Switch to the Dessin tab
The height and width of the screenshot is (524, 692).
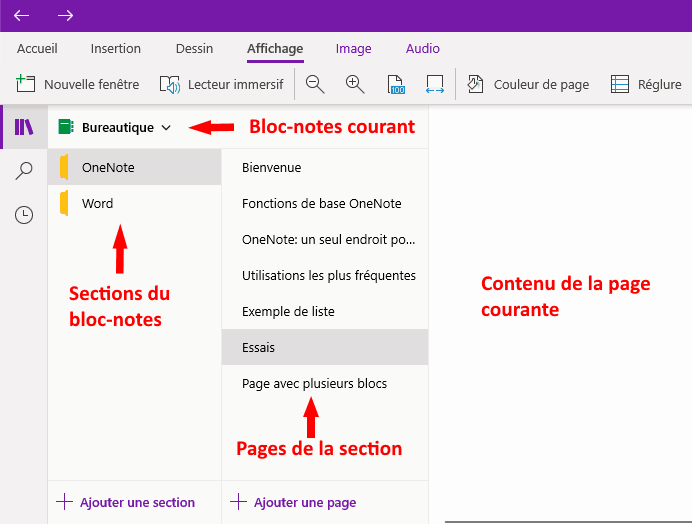(x=194, y=49)
